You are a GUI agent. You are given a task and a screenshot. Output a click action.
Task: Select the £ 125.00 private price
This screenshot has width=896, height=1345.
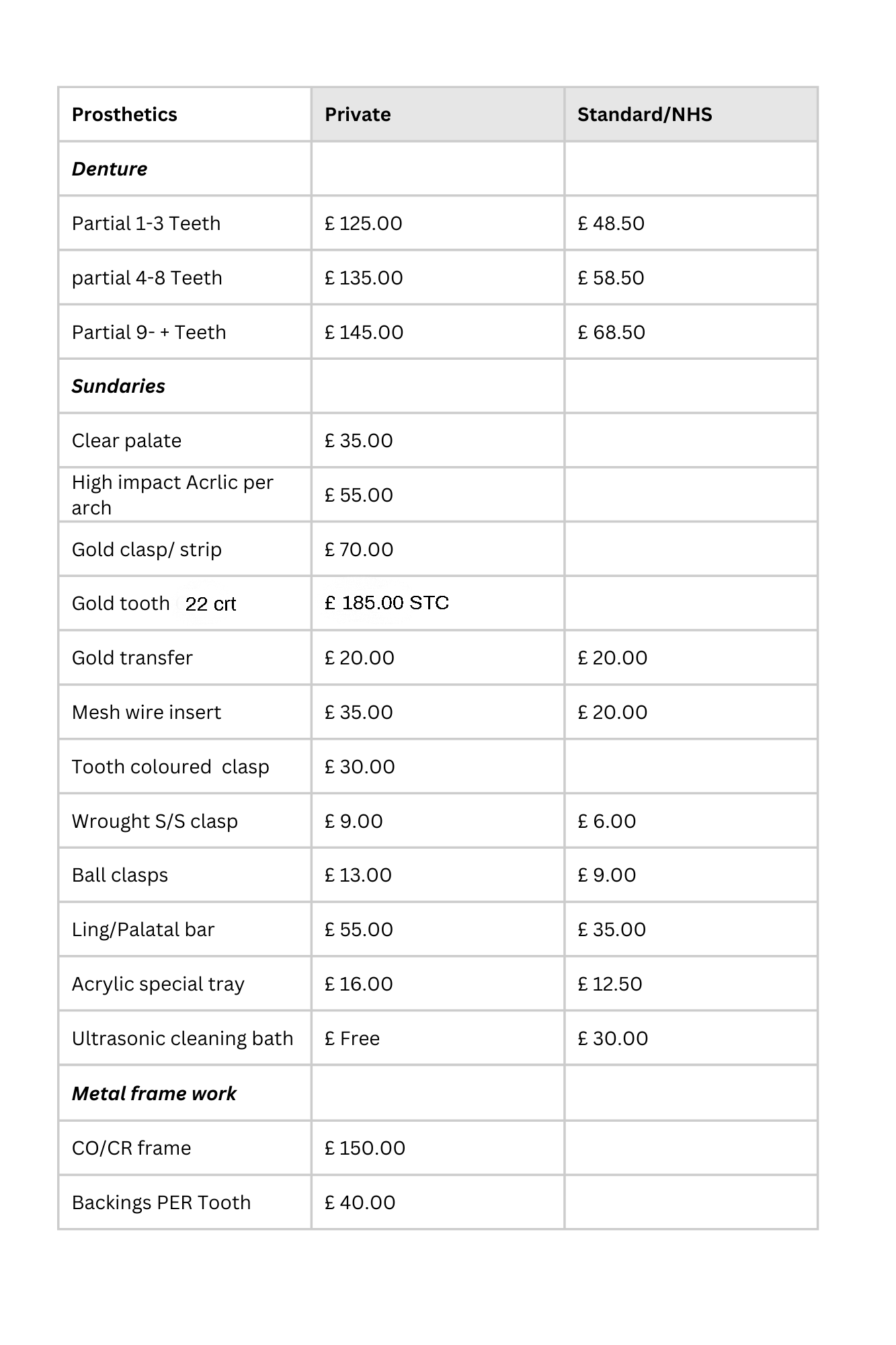(364, 223)
